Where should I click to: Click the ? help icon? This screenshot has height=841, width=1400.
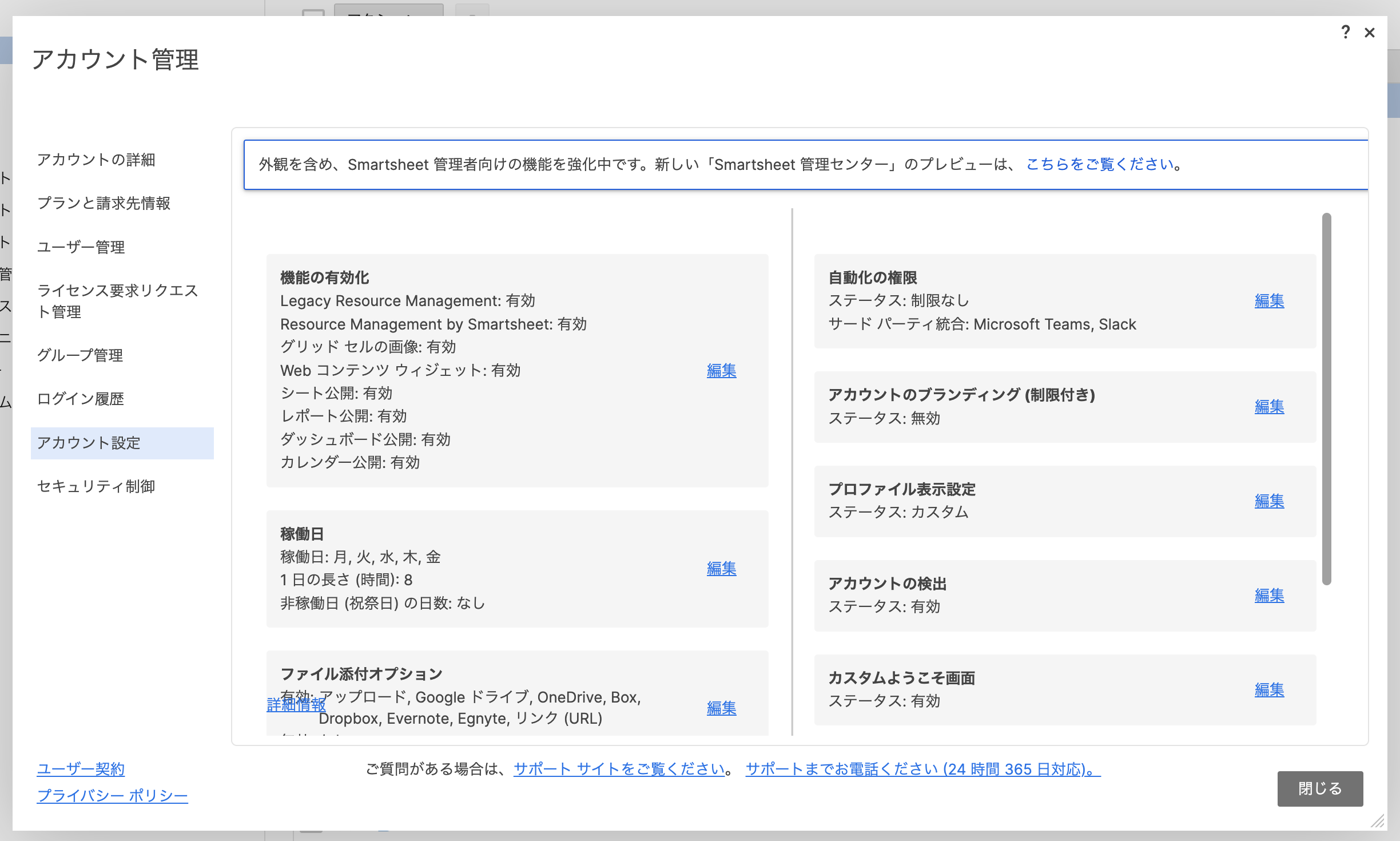tap(1345, 31)
